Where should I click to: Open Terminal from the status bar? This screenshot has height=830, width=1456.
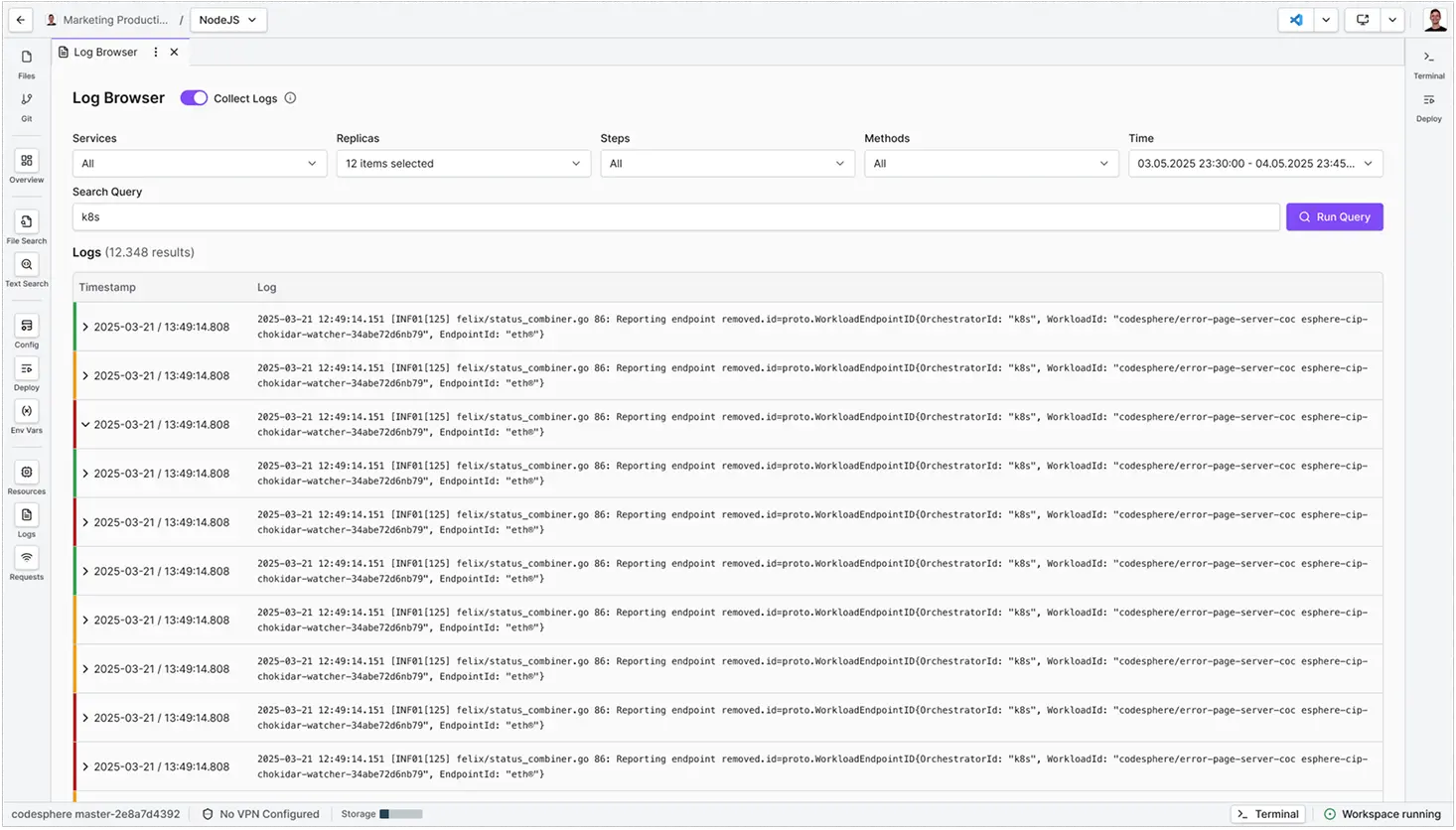coord(1268,815)
